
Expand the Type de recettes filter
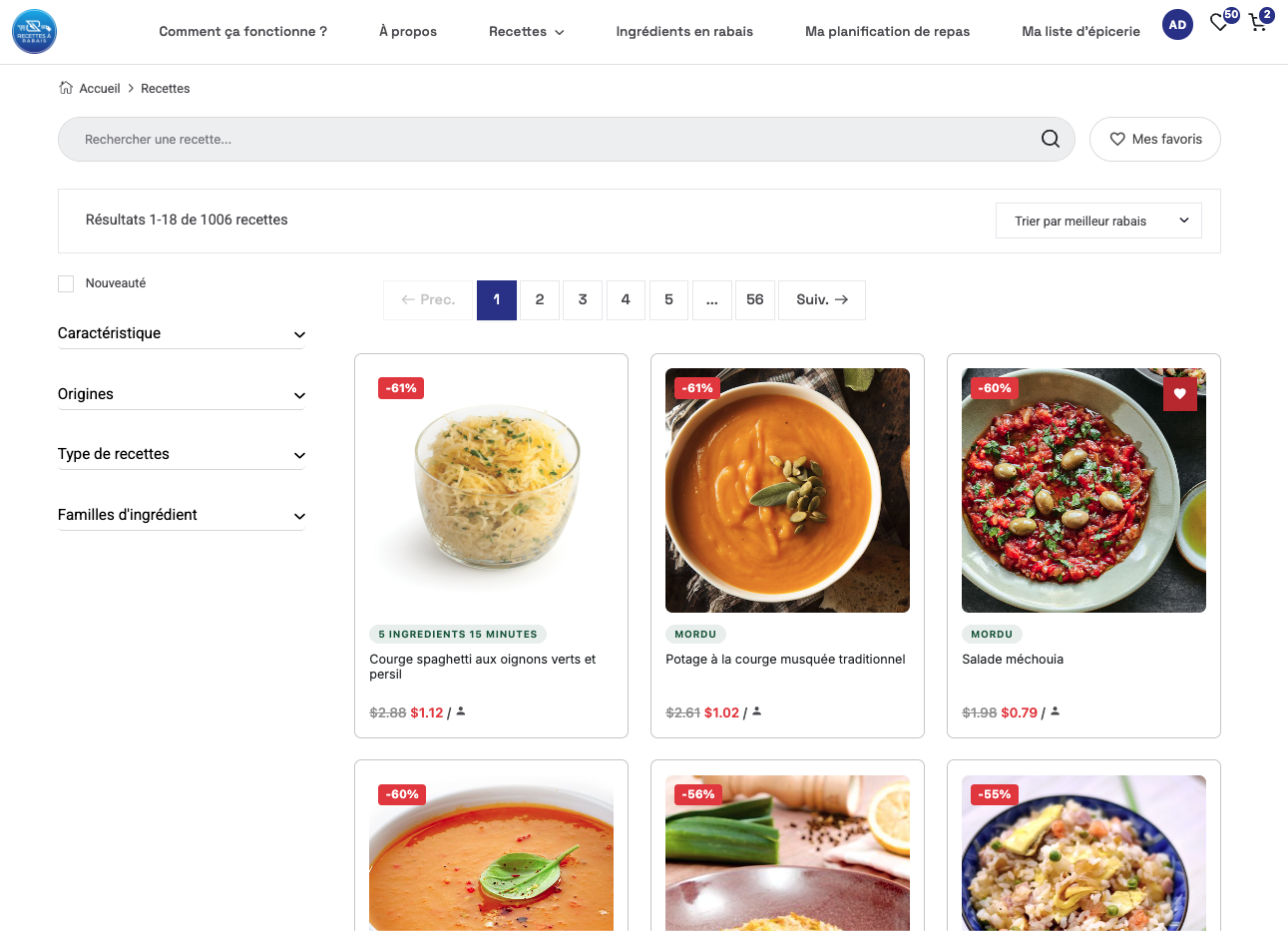click(181, 454)
